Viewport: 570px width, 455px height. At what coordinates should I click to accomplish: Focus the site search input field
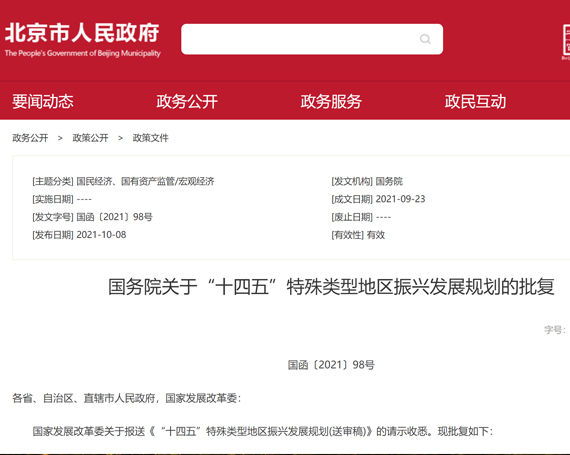312,39
